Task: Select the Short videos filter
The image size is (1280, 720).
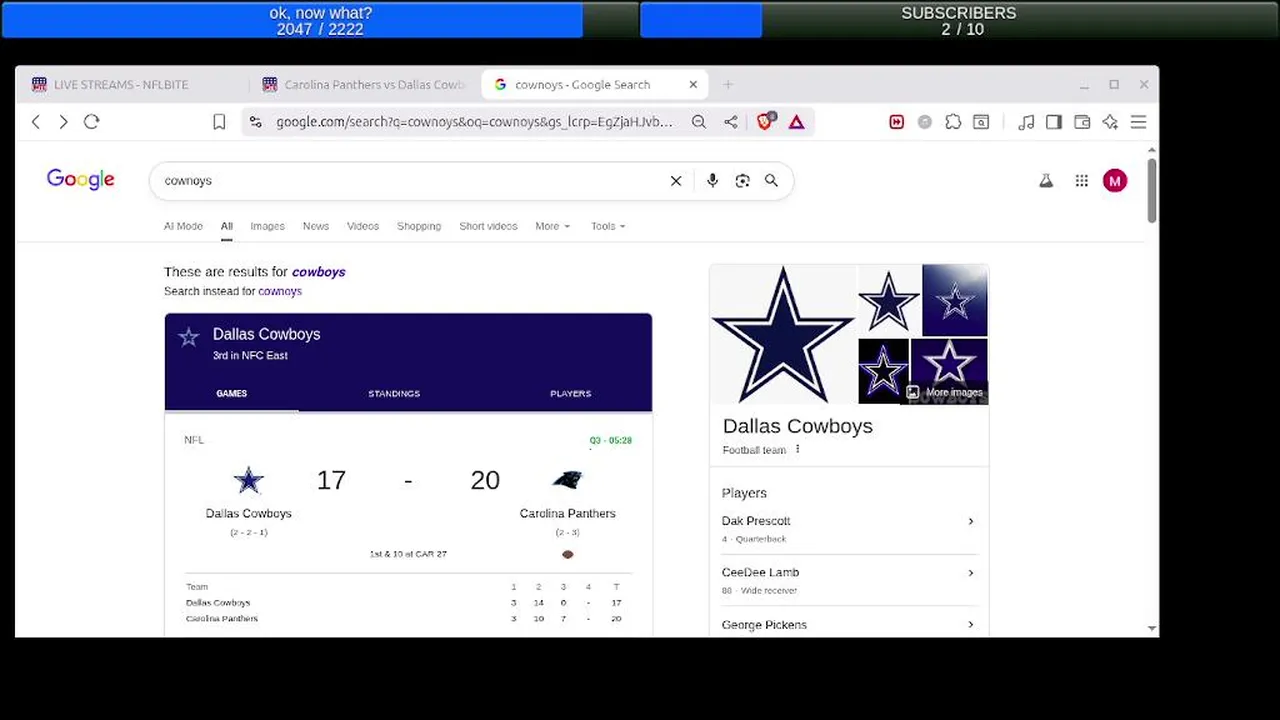Action: [x=488, y=226]
